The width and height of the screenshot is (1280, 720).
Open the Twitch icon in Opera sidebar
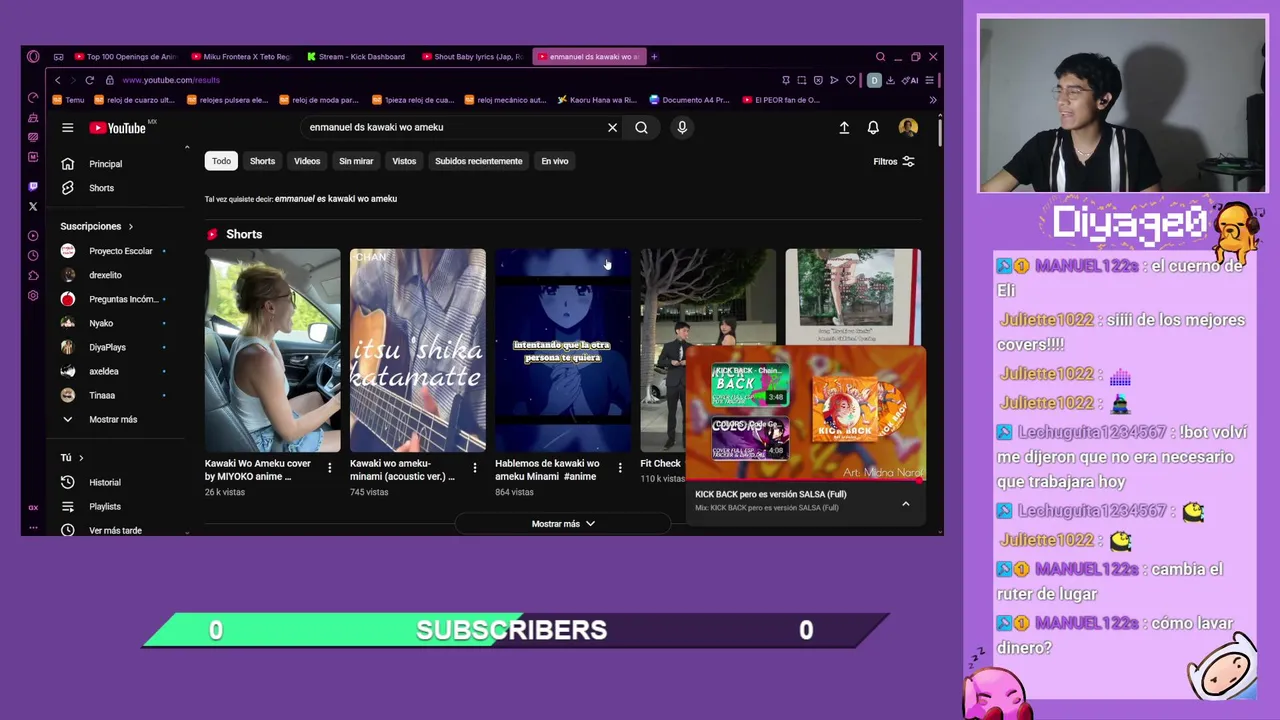33,187
